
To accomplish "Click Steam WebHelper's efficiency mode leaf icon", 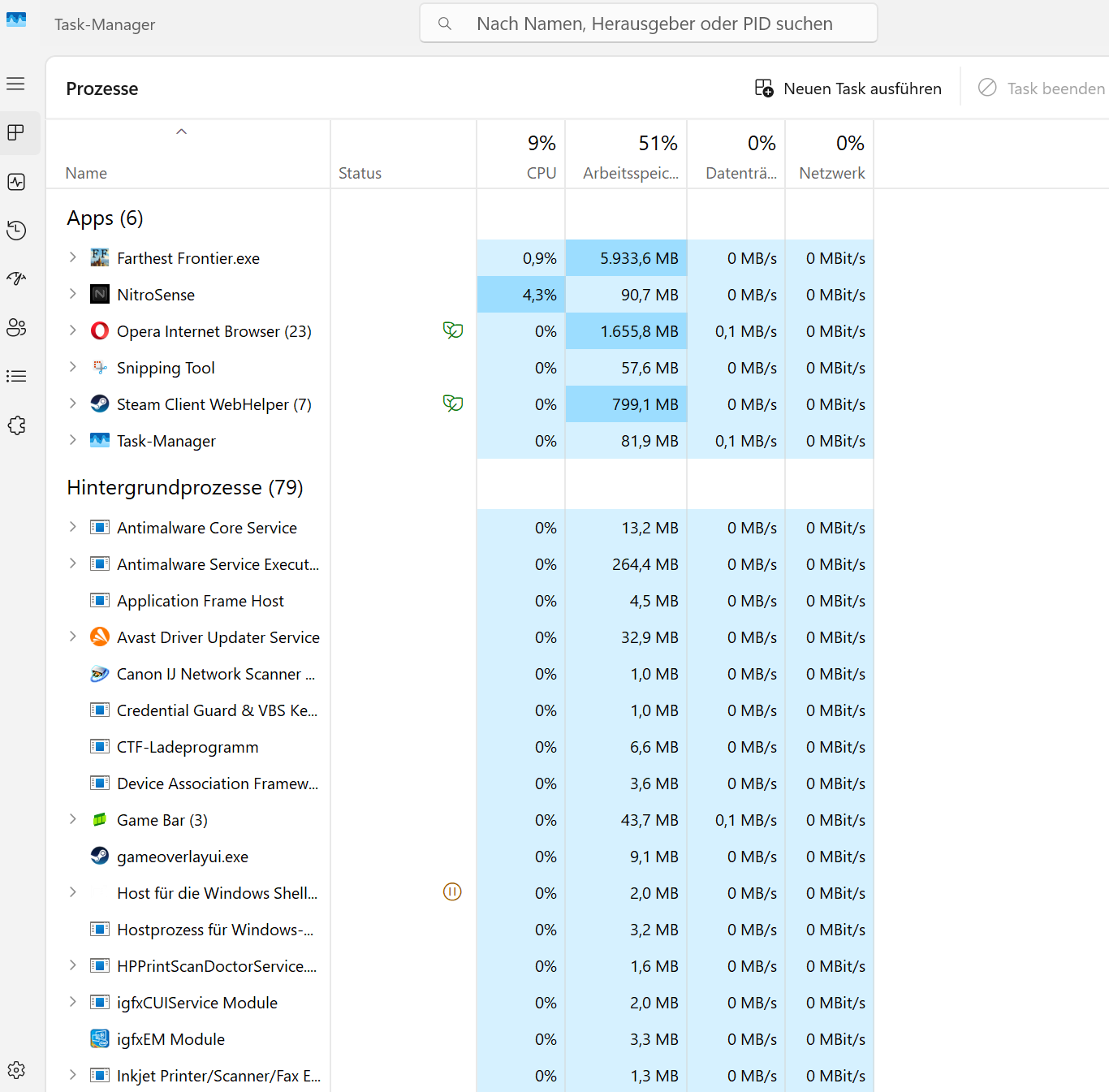I will [453, 403].
